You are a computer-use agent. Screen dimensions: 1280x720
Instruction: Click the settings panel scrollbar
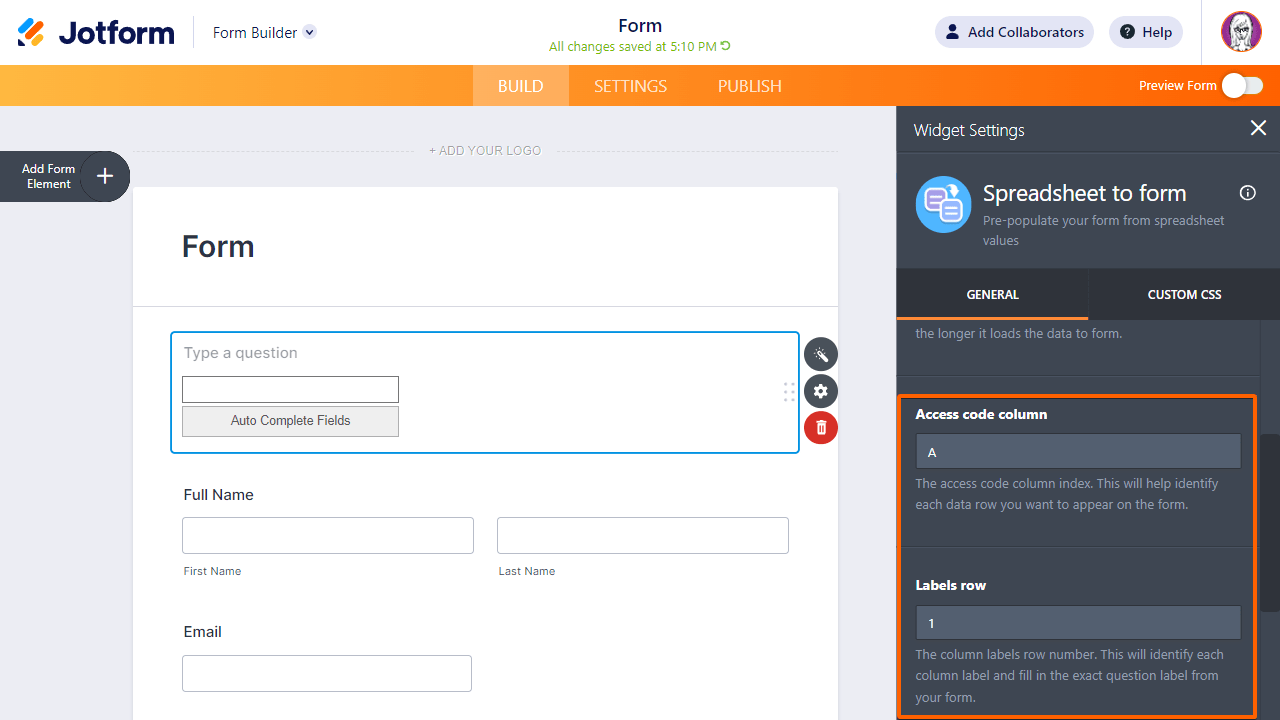tap(1269, 522)
